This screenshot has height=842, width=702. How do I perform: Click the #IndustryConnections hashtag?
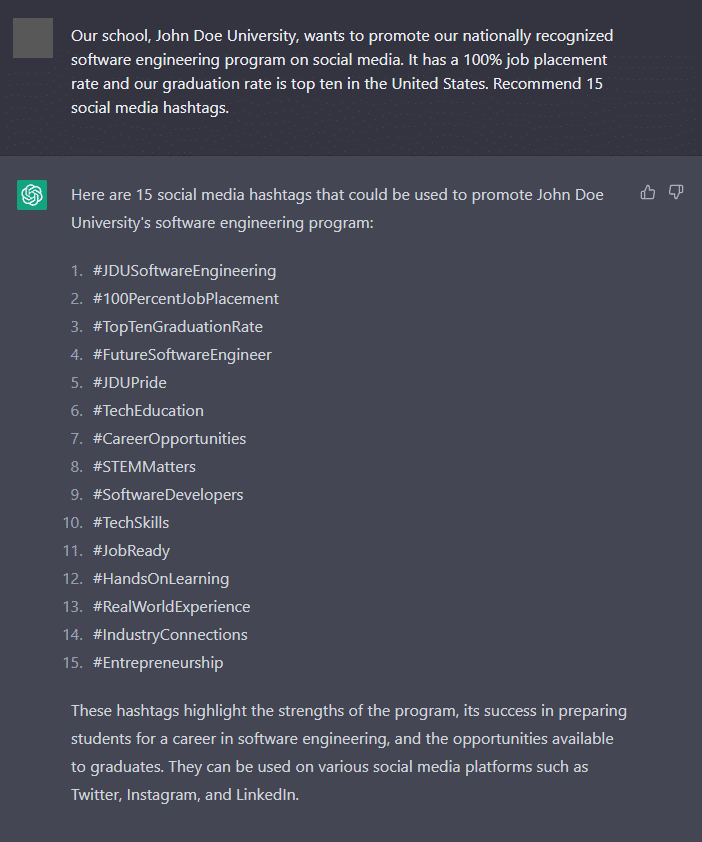pyautogui.click(x=170, y=634)
